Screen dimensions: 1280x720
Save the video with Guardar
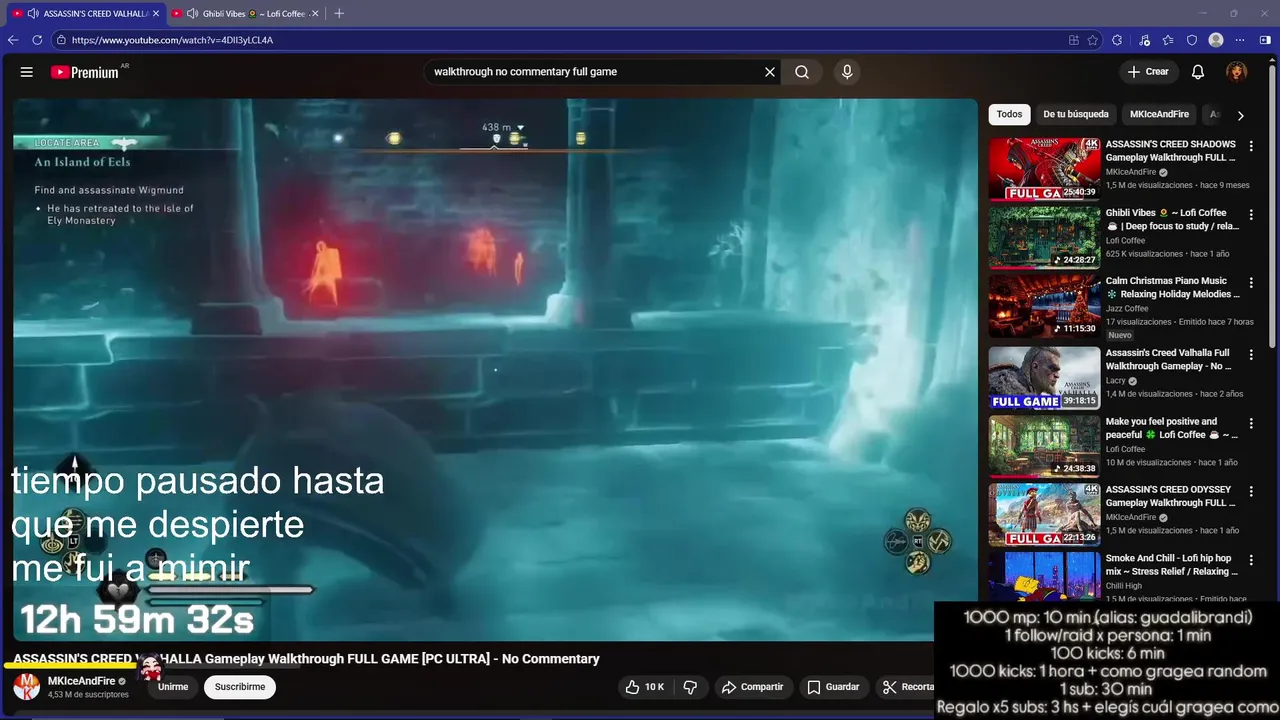coord(833,687)
